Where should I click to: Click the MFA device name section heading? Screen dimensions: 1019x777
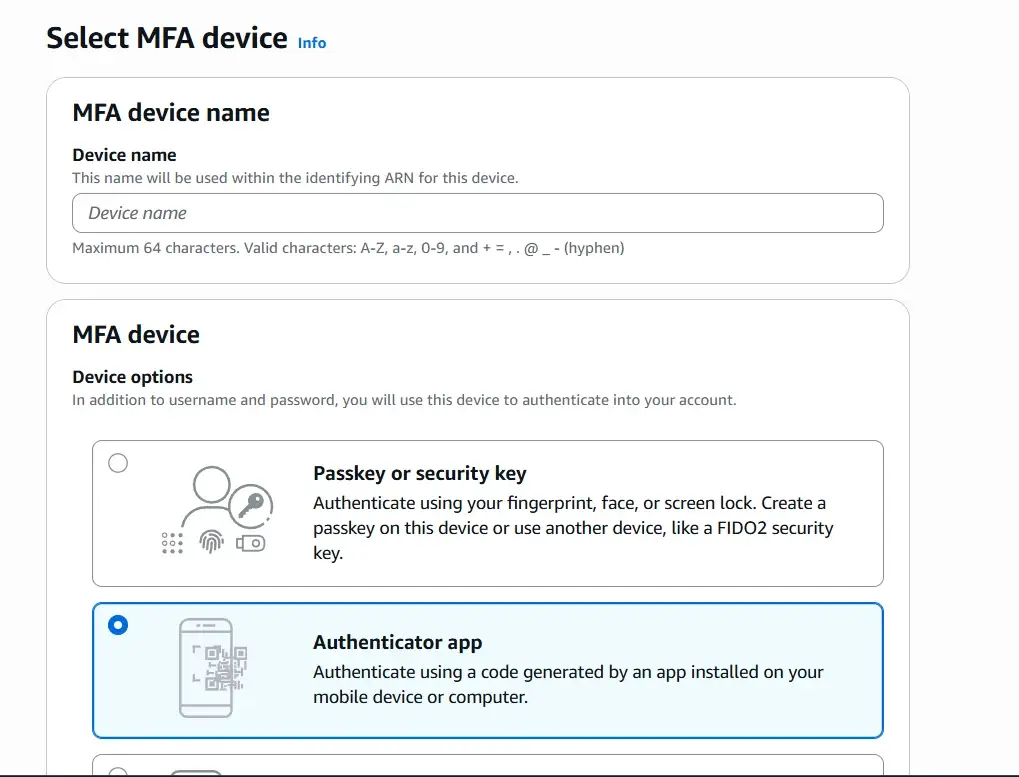coord(170,112)
